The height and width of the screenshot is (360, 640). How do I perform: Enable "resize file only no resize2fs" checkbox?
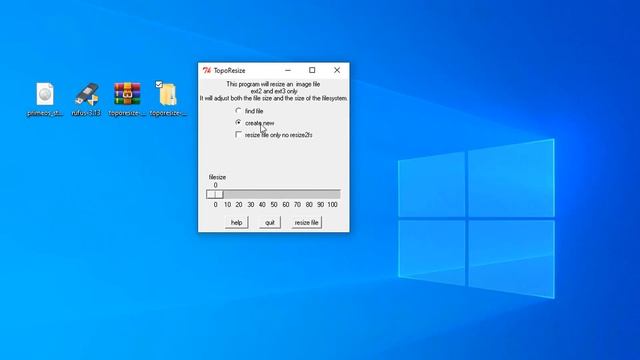(x=238, y=134)
